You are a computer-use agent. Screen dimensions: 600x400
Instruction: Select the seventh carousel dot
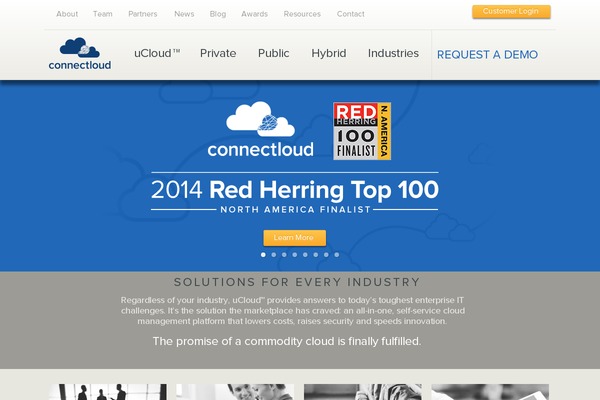coord(326,255)
